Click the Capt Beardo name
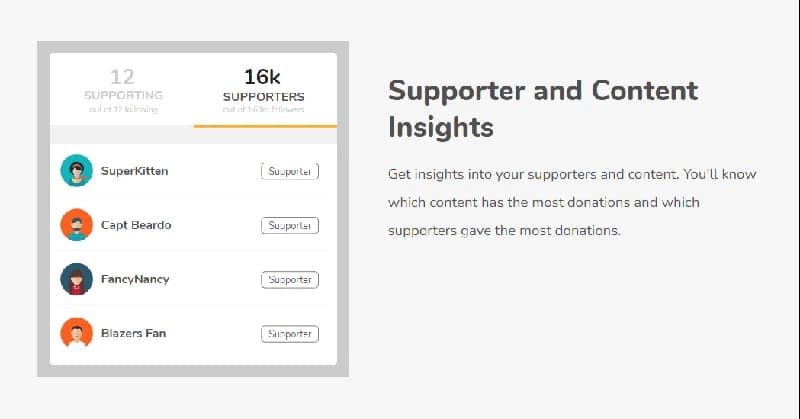Screen dimensions: 800x419 (136, 225)
